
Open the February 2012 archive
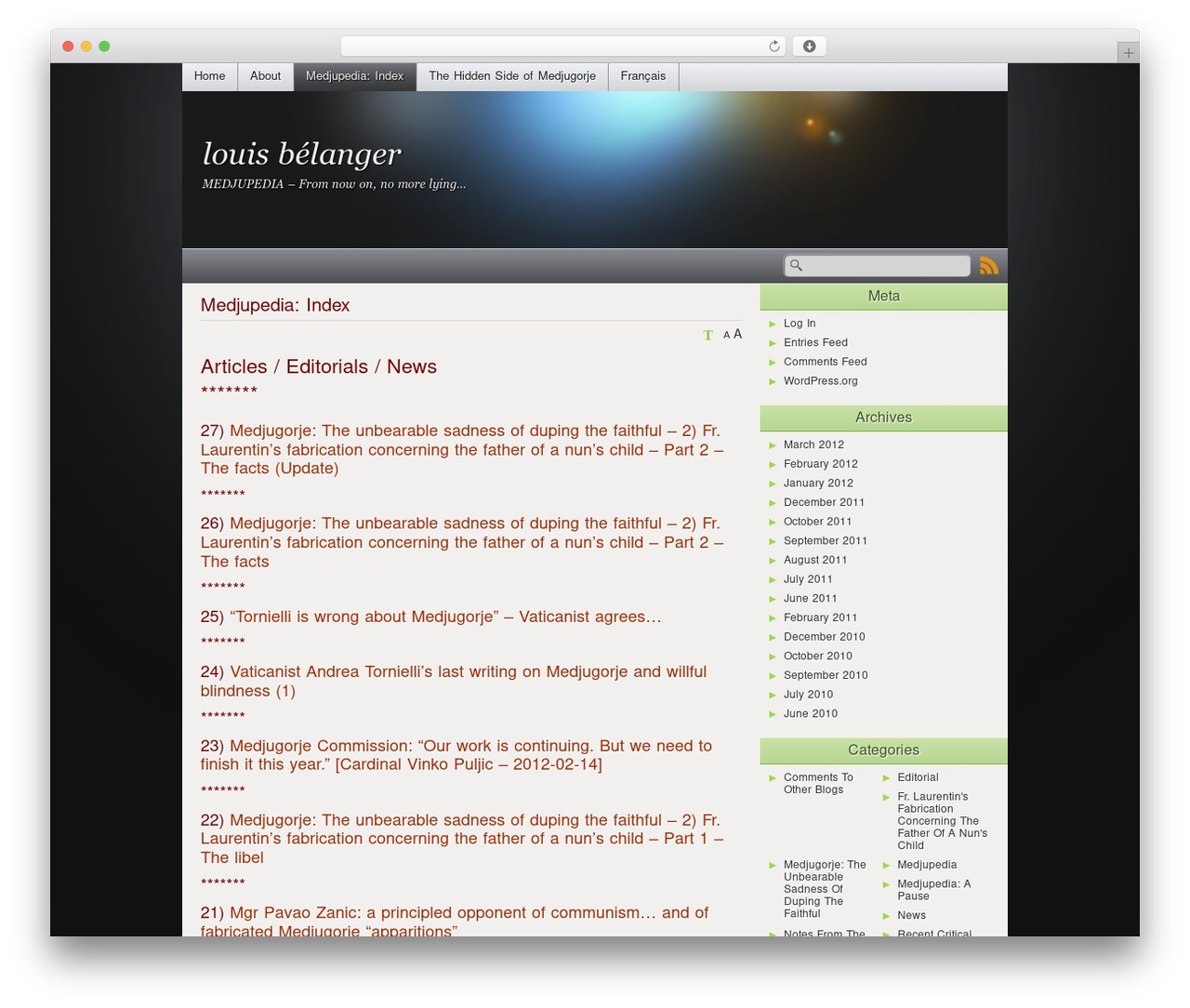[x=821, y=464]
